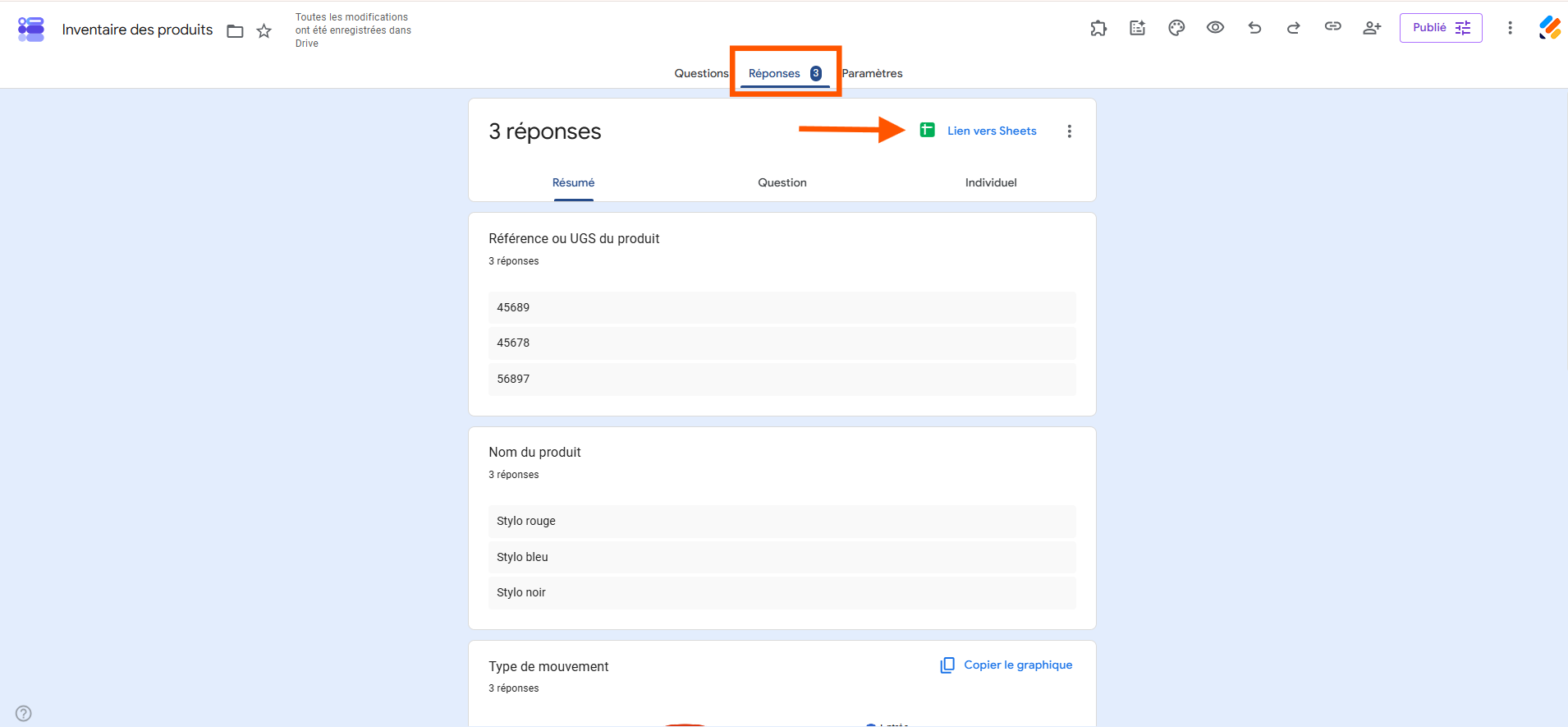
Task: Open the add-ons puzzle icon
Action: [1098, 29]
